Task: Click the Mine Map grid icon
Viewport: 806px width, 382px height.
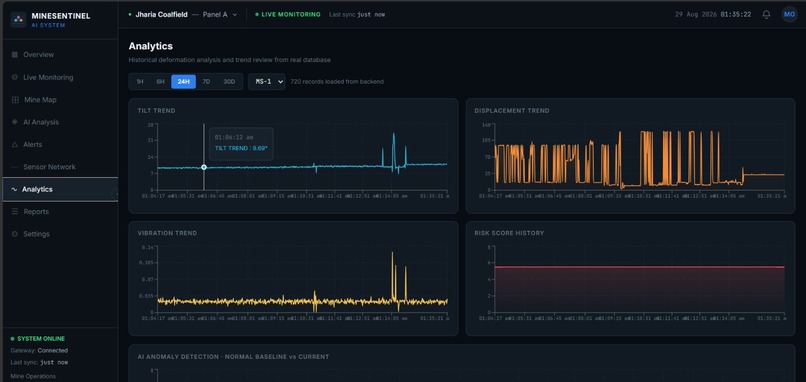Action: click(15, 100)
